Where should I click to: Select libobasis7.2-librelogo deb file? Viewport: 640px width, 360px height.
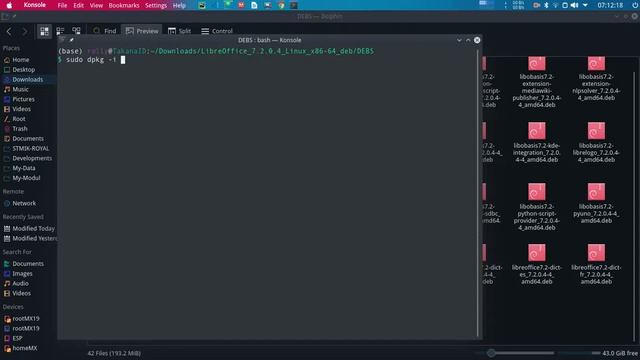click(596, 142)
